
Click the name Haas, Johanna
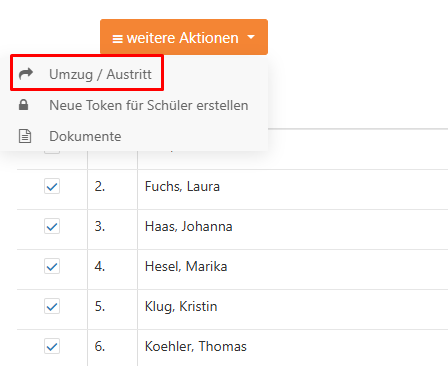[x=189, y=226]
